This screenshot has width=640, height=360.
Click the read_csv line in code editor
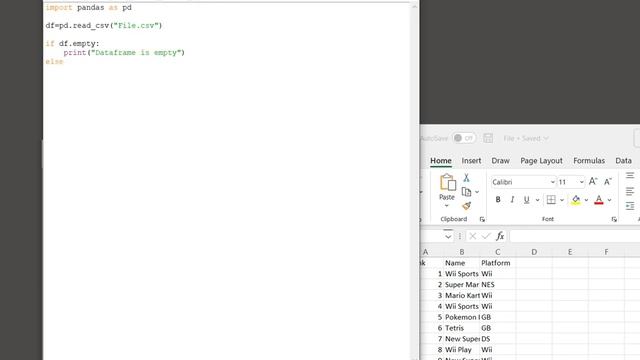[x=104, y=25]
